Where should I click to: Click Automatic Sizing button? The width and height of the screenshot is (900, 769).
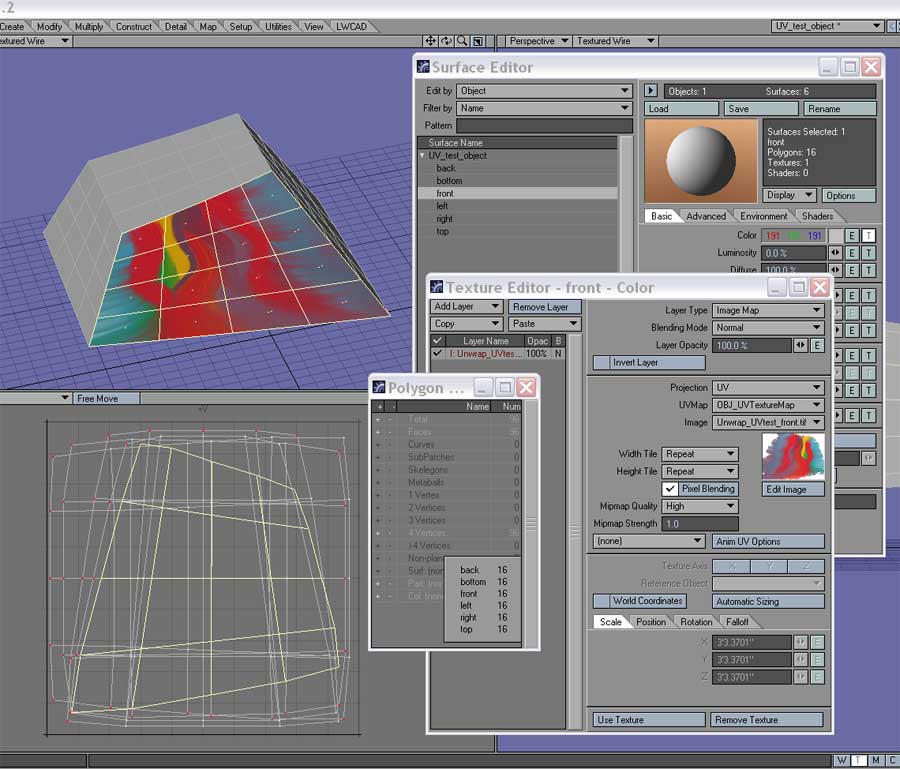coord(768,601)
